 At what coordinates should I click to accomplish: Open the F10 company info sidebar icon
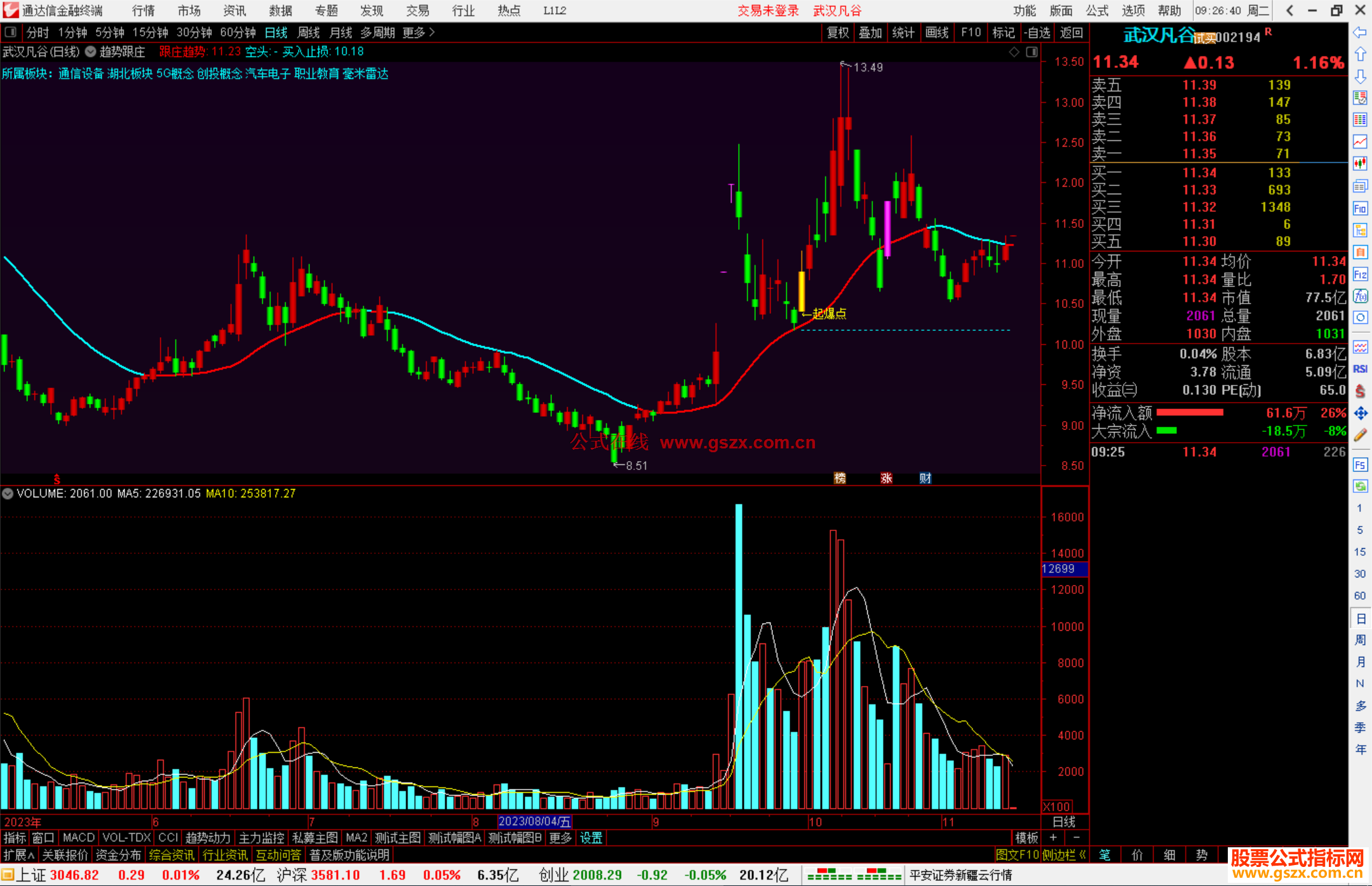pos(1360,208)
